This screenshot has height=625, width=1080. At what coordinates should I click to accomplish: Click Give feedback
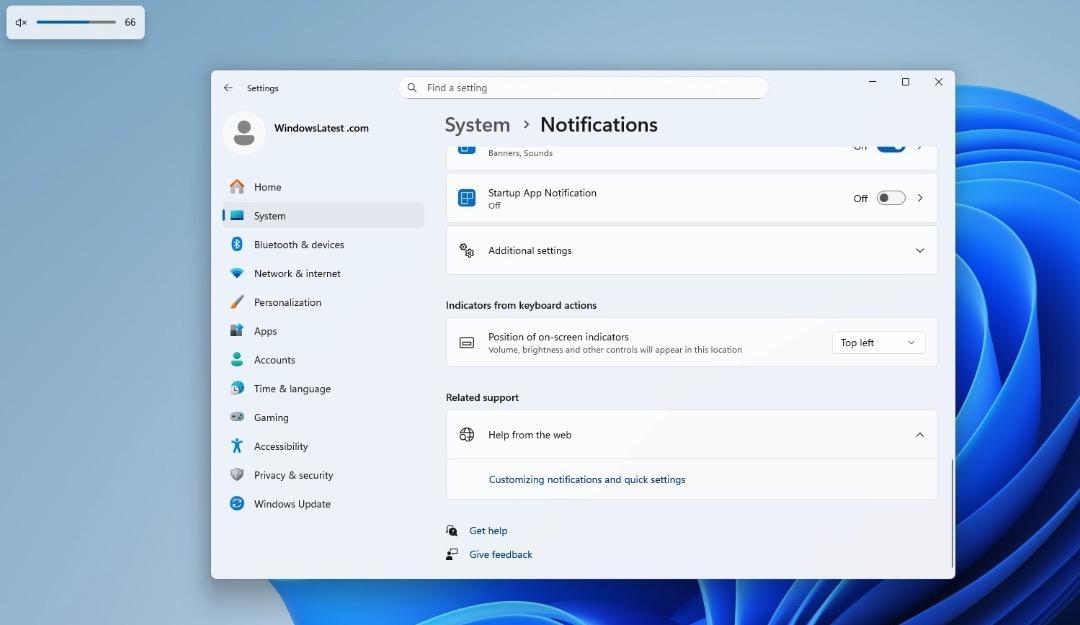point(500,554)
